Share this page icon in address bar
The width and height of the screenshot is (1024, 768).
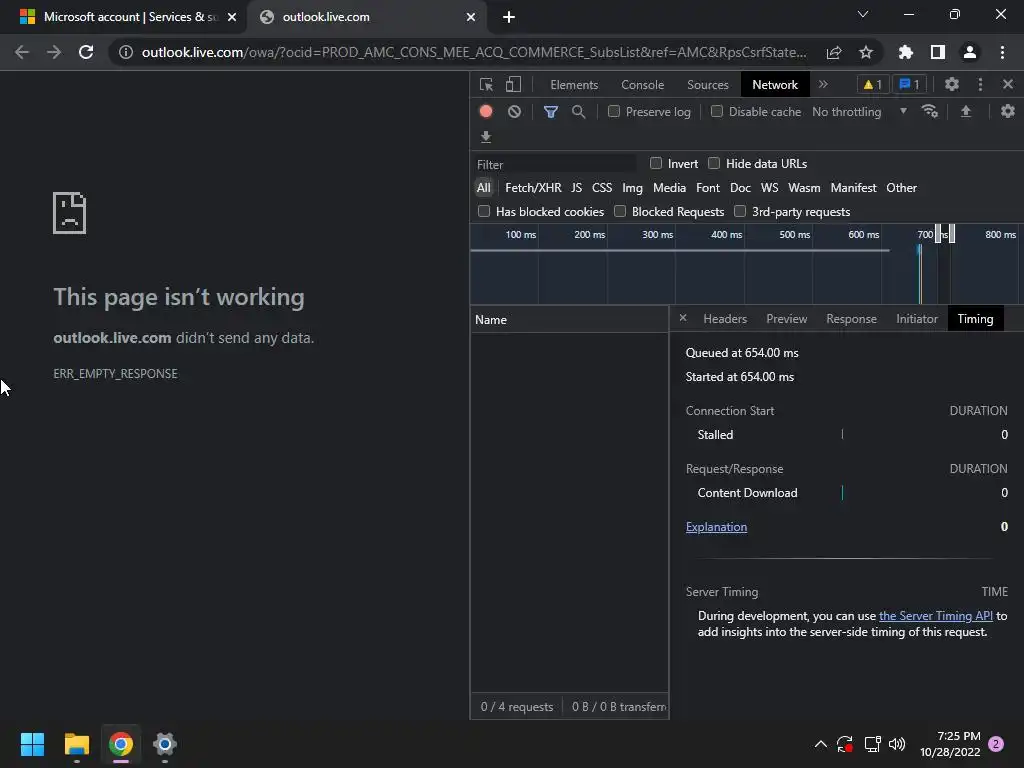click(x=834, y=52)
